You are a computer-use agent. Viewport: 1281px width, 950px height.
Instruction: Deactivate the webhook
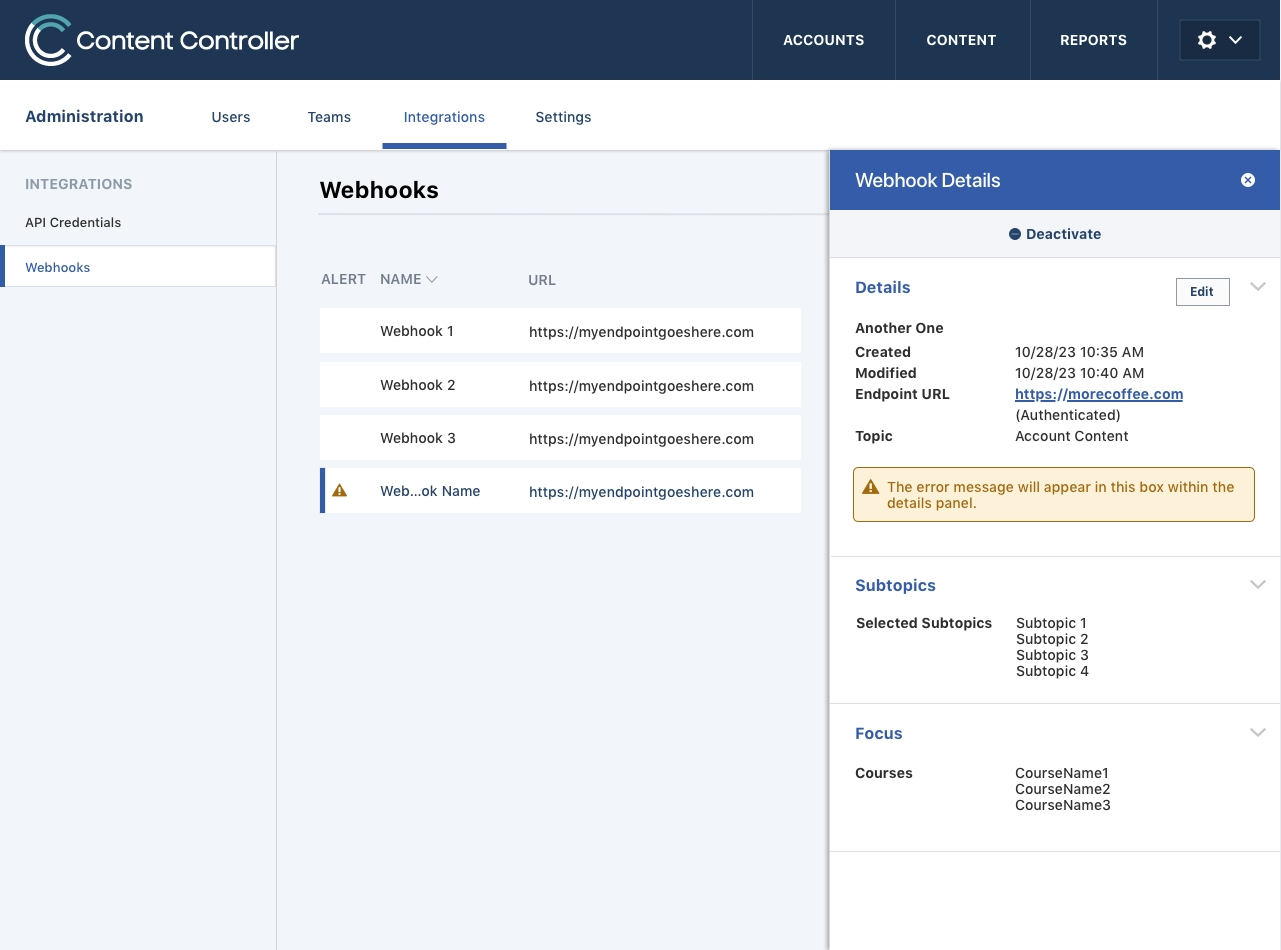pyautogui.click(x=1055, y=234)
